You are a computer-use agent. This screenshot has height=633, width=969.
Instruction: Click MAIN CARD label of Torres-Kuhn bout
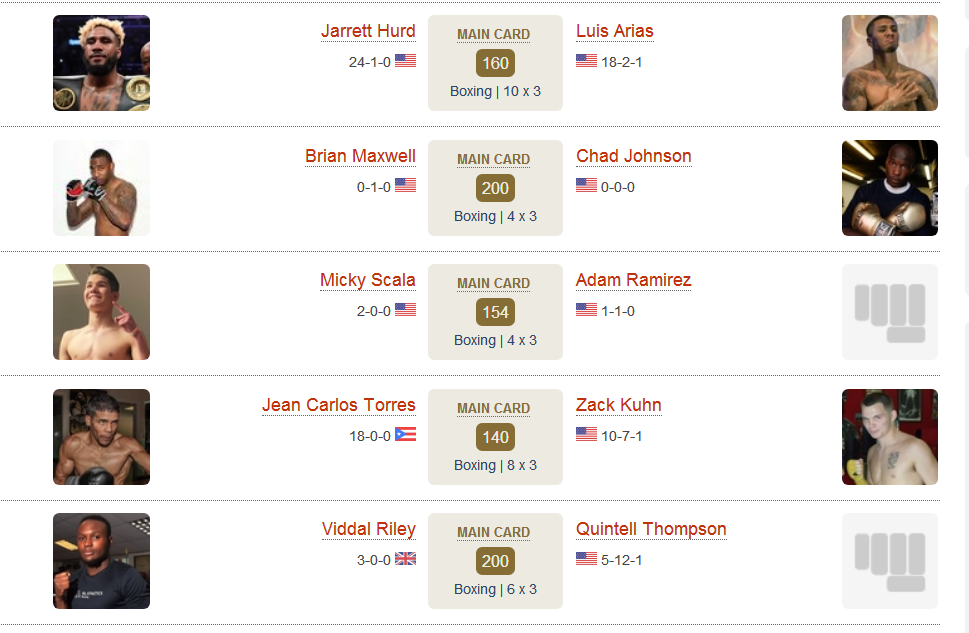pos(493,408)
